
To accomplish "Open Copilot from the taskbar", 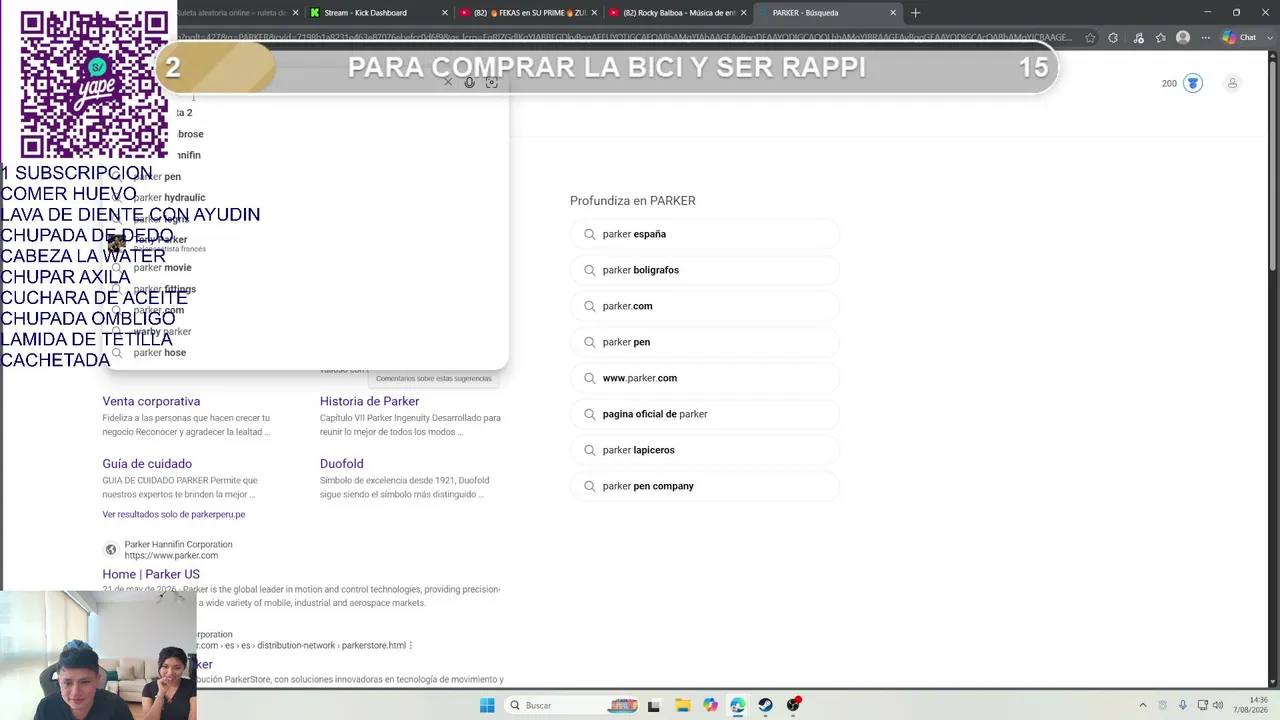I will [x=710, y=705].
